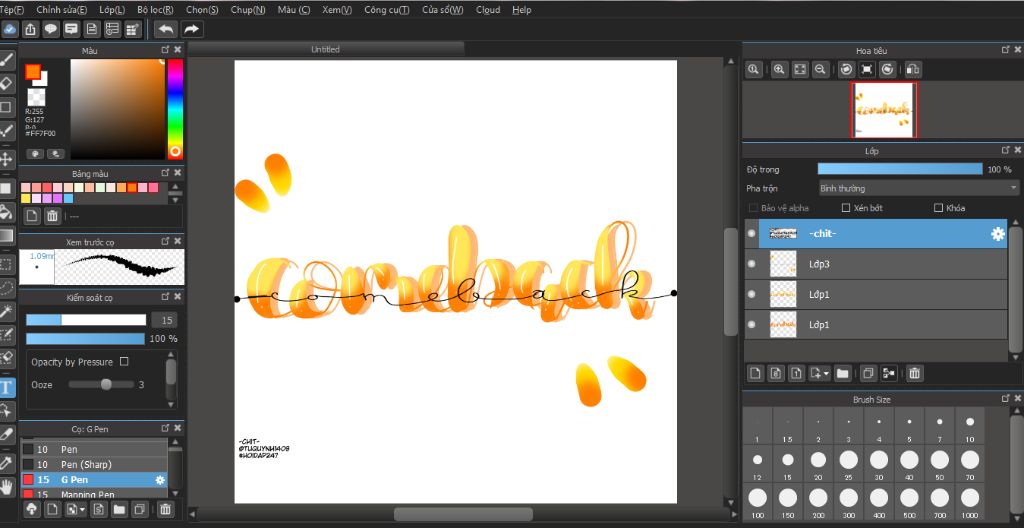The width and height of the screenshot is (1024, 528).
Task: Click the navigator preview thumbnail
Action: tap(884, 110)
